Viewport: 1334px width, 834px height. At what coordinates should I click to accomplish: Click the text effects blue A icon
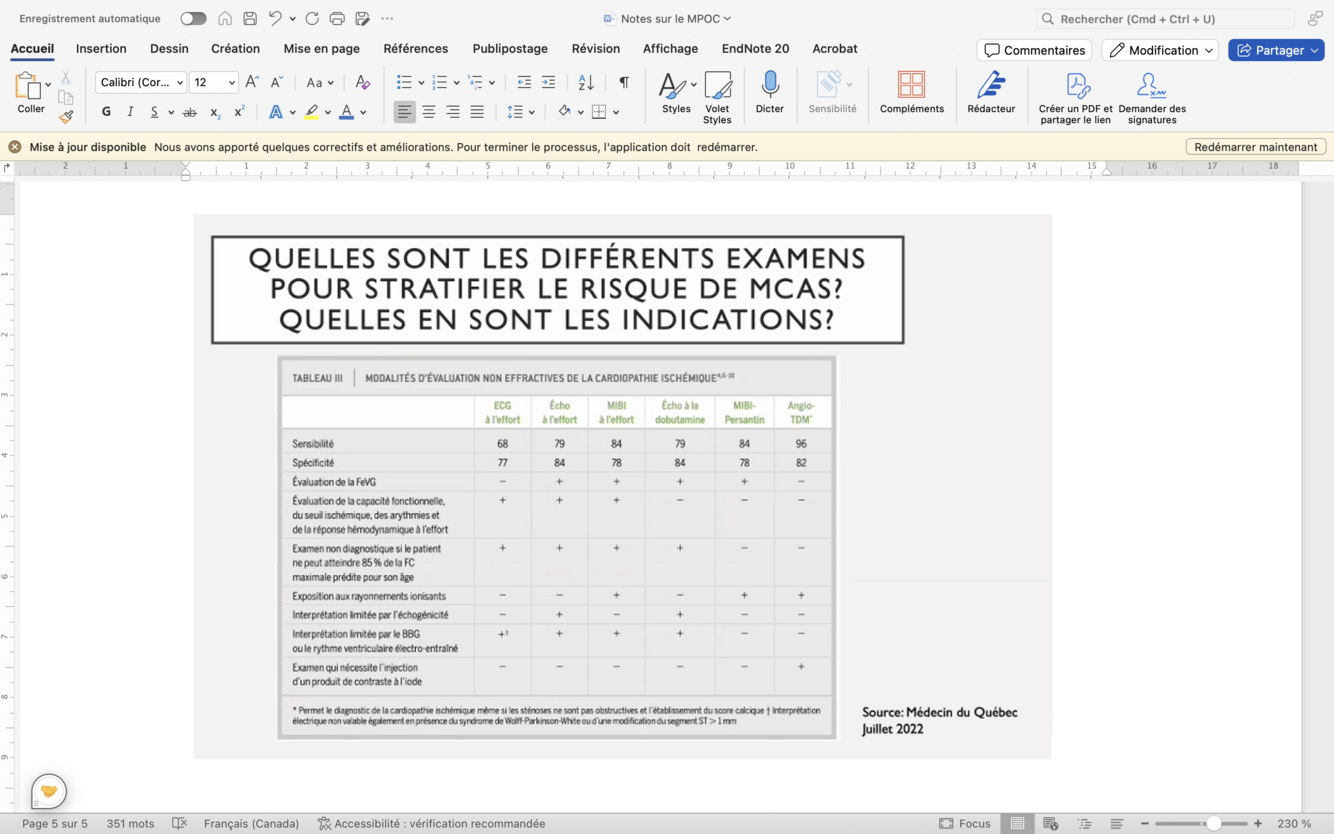click(276, 112)
